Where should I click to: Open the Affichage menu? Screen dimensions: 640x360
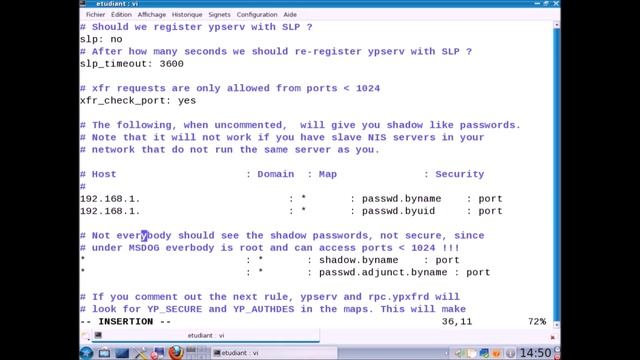151,15
